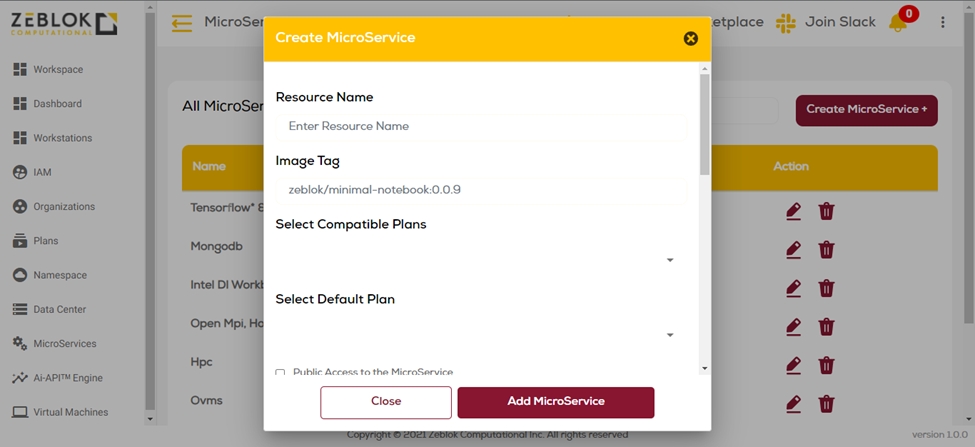This screenshot has height=447, width=975.
Task: Delete the Hpc microservice with trash icon
Action: click(826, 364)
